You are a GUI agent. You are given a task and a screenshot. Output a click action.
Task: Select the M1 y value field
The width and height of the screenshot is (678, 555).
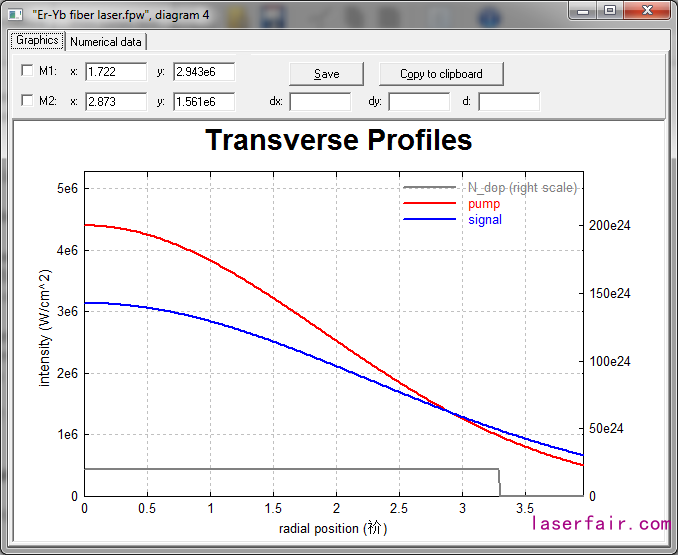pos(204,72)
